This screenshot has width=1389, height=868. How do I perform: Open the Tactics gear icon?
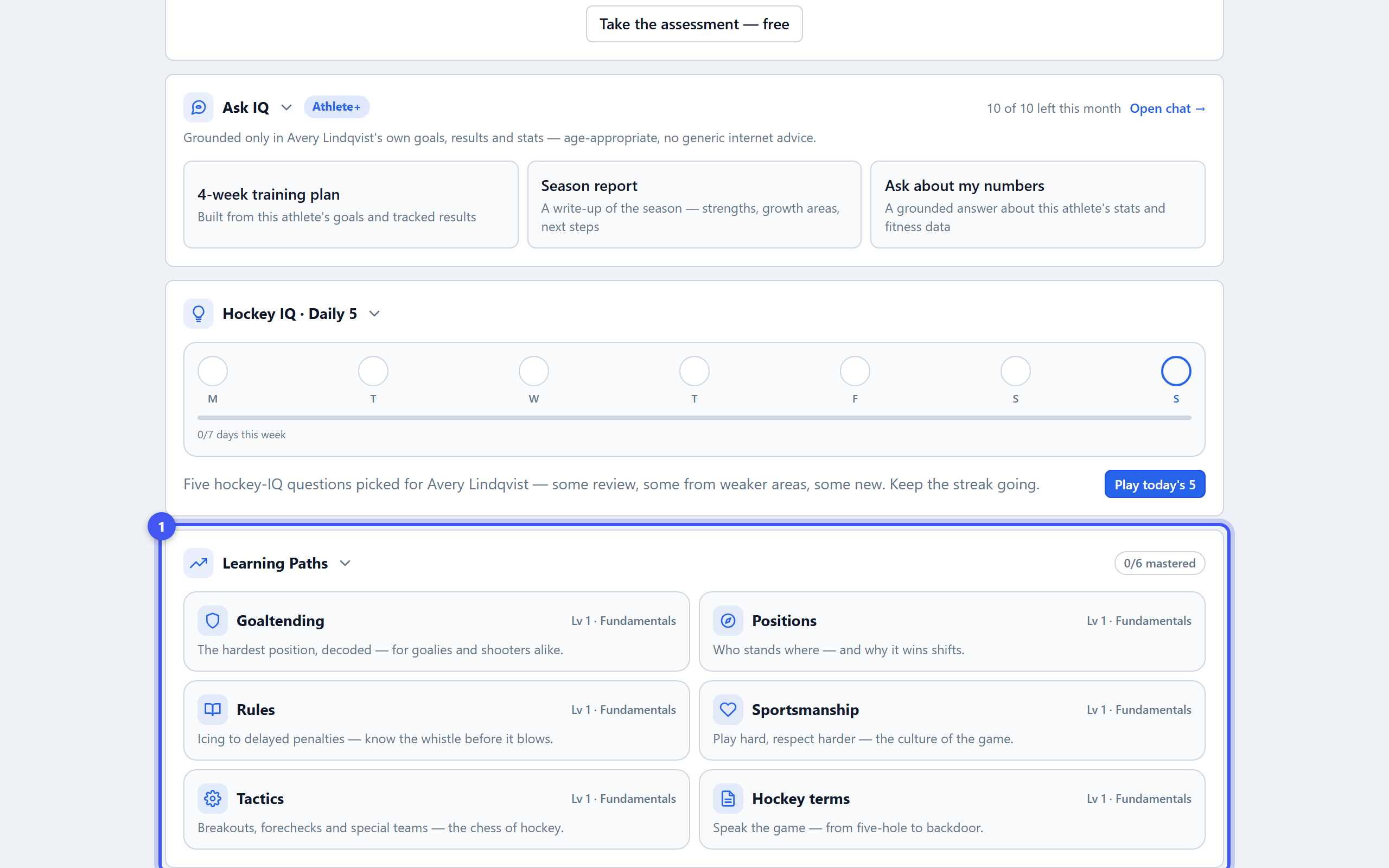(212, 799)
